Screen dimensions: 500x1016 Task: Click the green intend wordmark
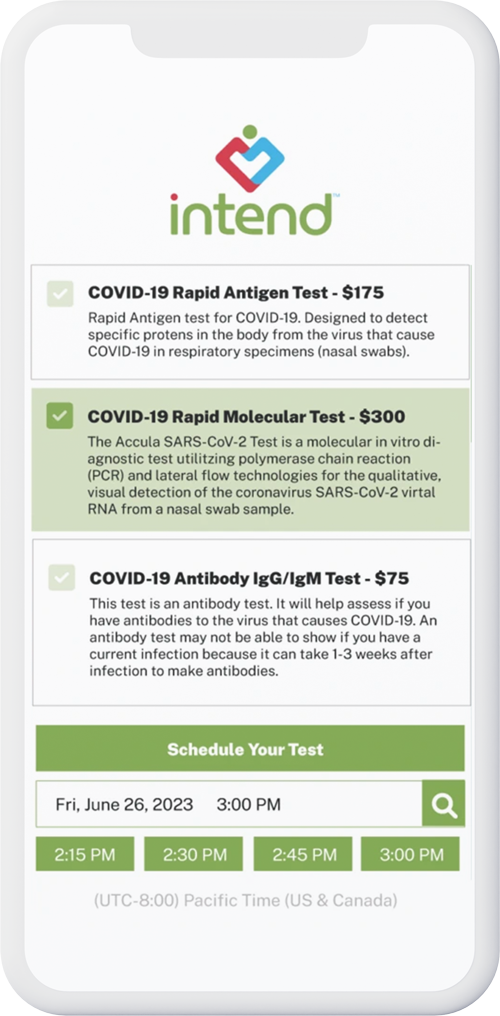point(251,214)
